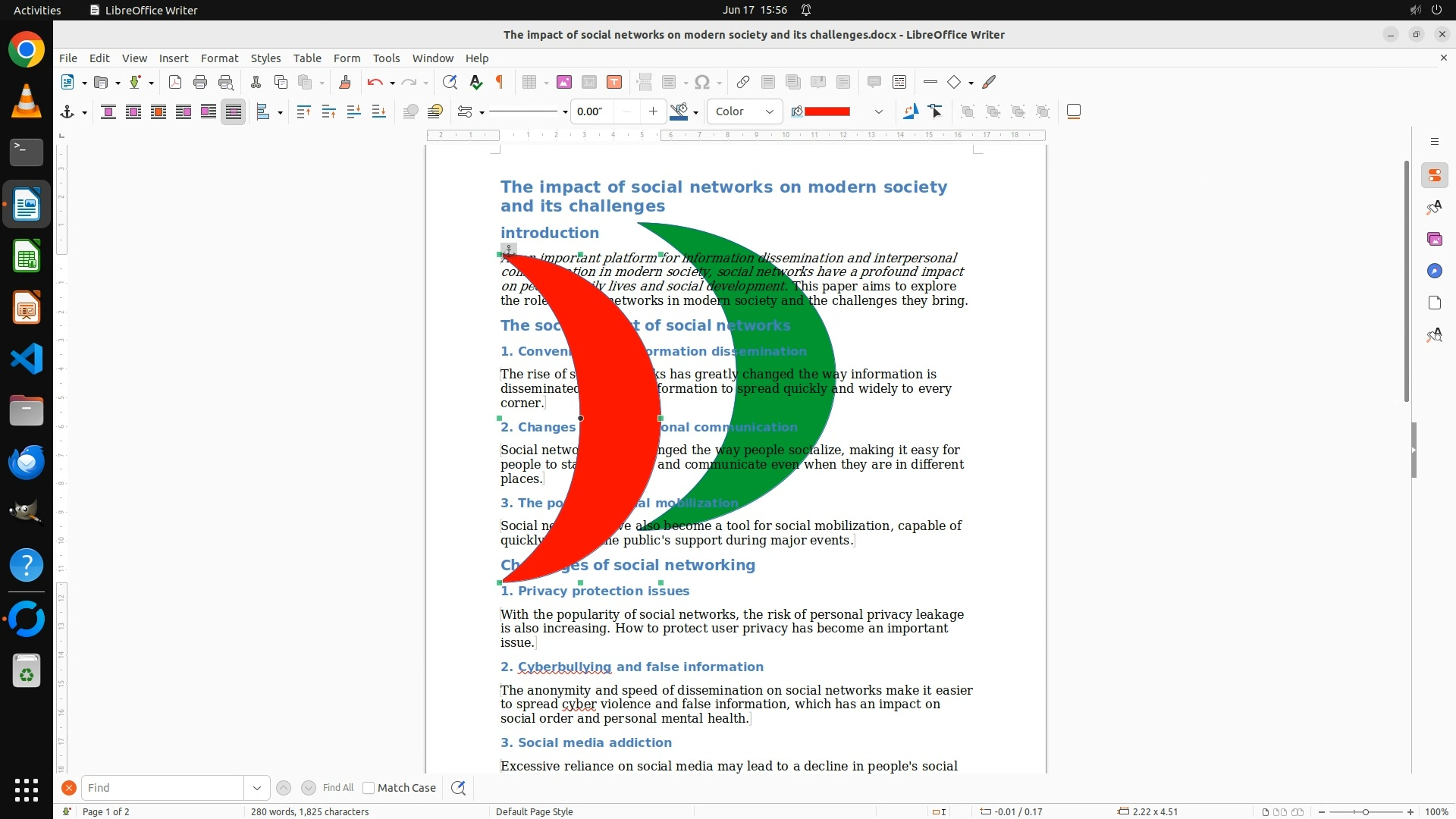Open the Styles menu
The width and height of the screenshot is (1456, 819).
pos(265,58)
